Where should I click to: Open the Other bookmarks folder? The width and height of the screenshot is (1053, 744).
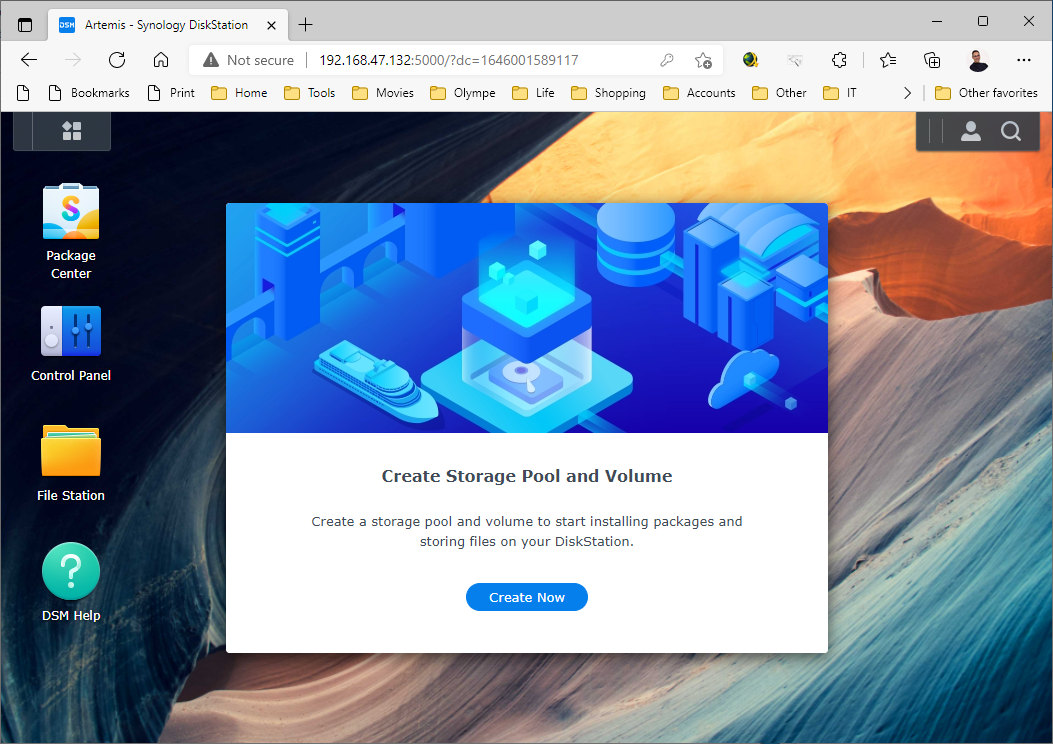click(780, 93)
